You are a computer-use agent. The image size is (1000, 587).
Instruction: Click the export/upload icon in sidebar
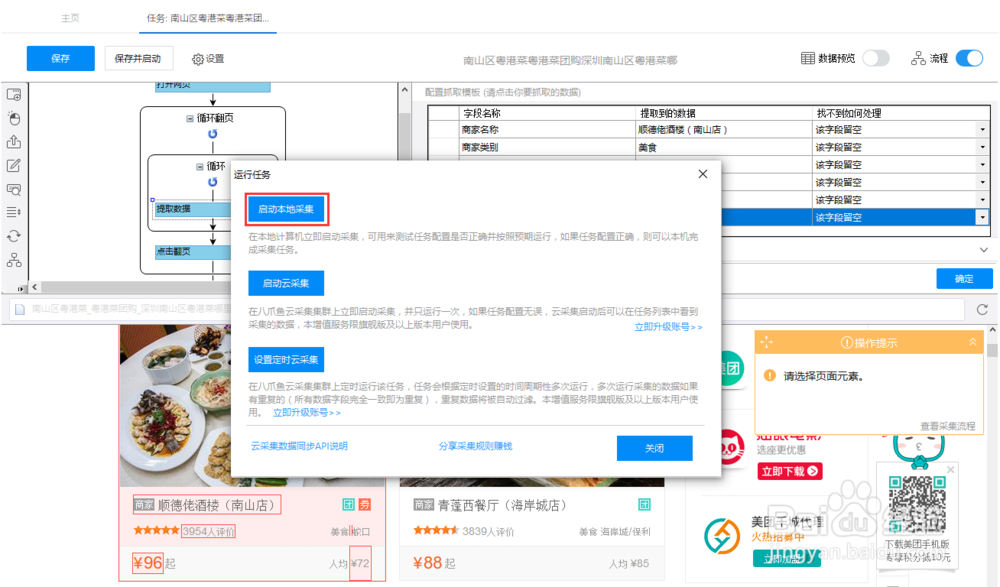[x=14, y=142]
